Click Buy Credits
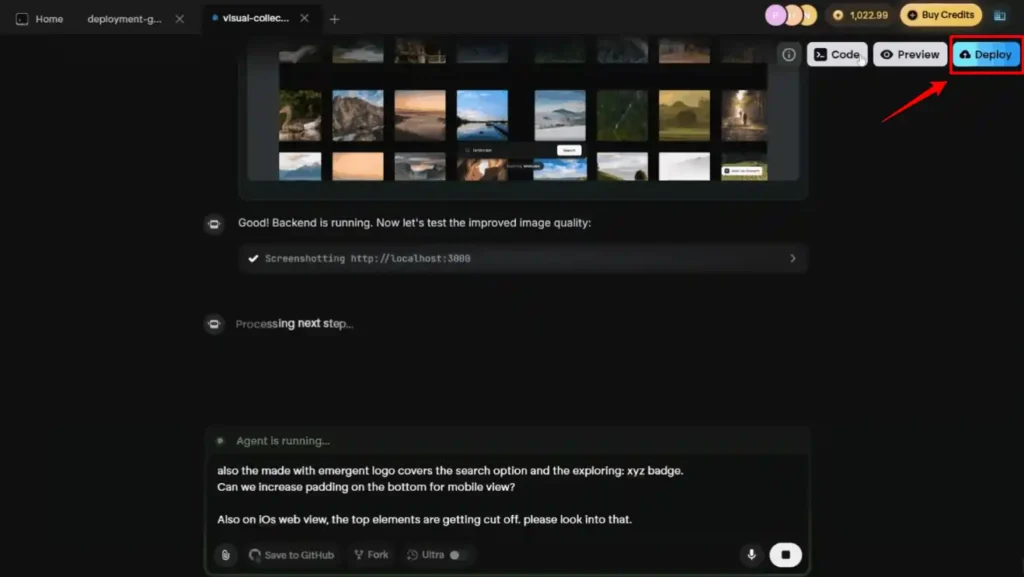Viewport: 1024px width, 577px height. 941,15
